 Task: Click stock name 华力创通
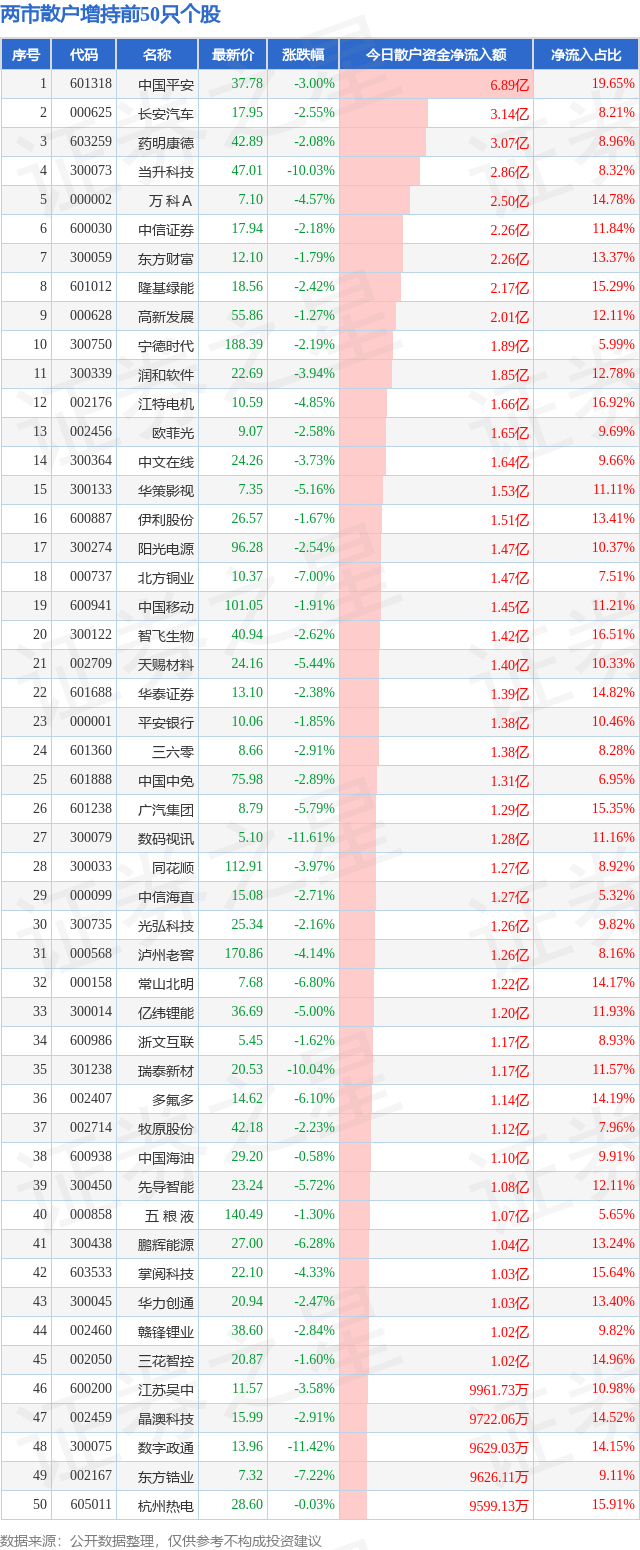coord(166,1303)
